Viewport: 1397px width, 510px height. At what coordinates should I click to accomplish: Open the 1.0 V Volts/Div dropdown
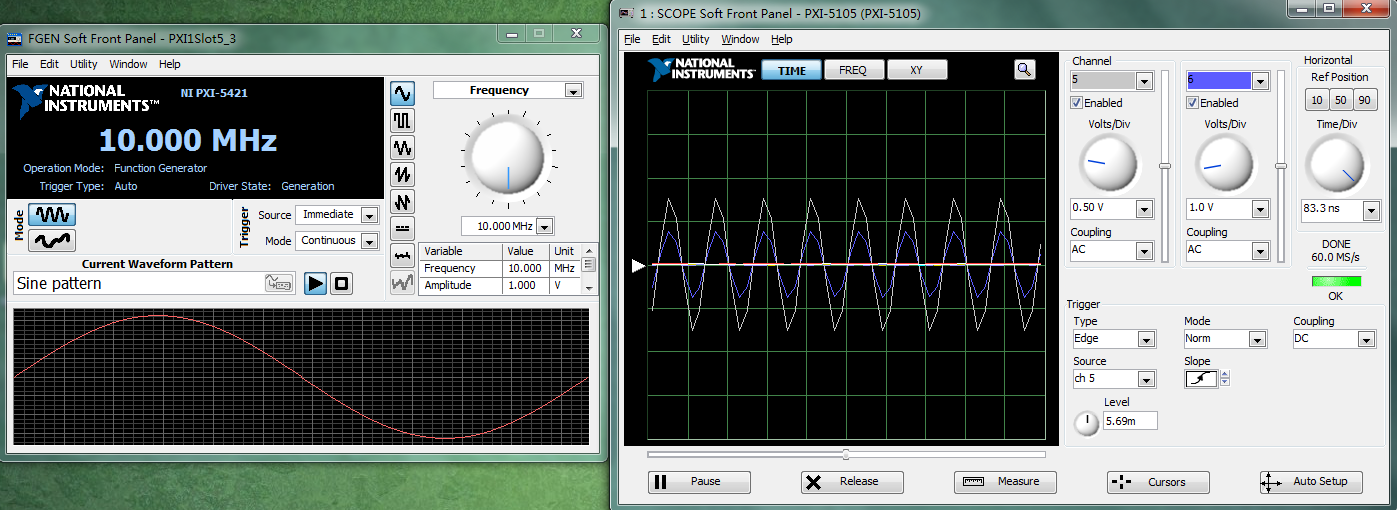pyautogui.click(x=1260, y=209)
